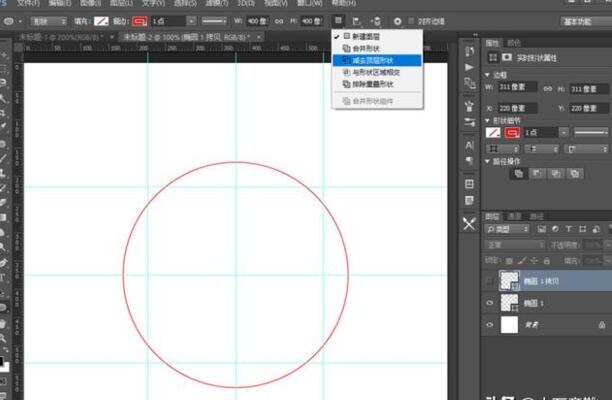Open stroke width slider arrow in options bar
This screenshot has width=612, height=400.
(x=191, y=21)
